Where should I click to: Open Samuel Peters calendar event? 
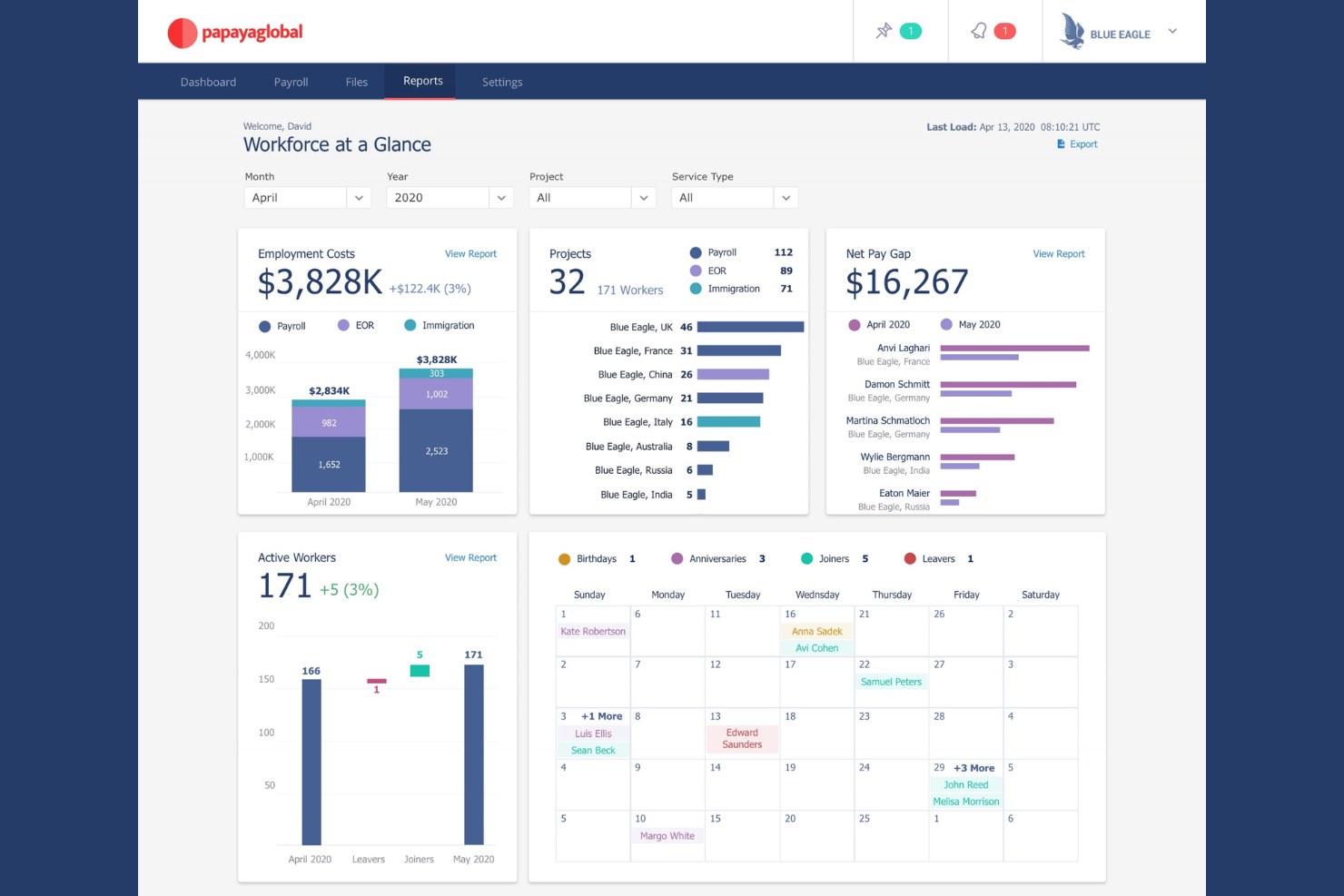891,682
